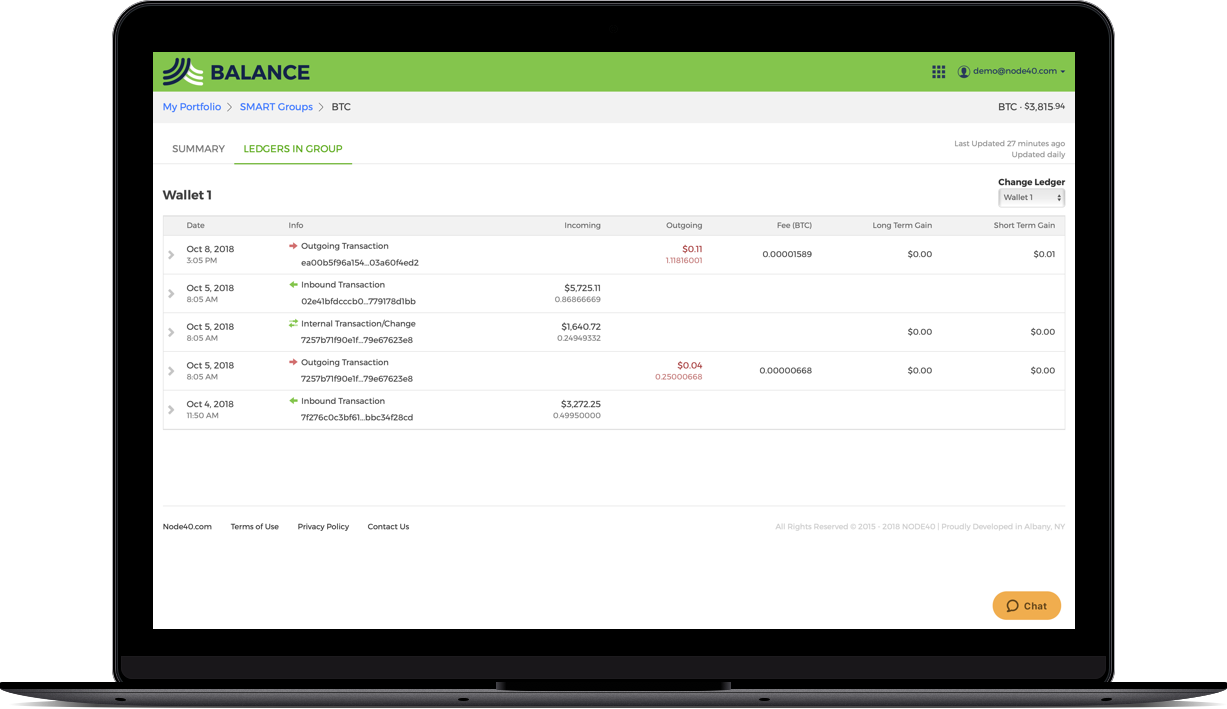Click transaction hash ea00b5f96a154...03a60f4ed2
The height and width of the screenshot is (709, 1227).
[x=359, y=263]
